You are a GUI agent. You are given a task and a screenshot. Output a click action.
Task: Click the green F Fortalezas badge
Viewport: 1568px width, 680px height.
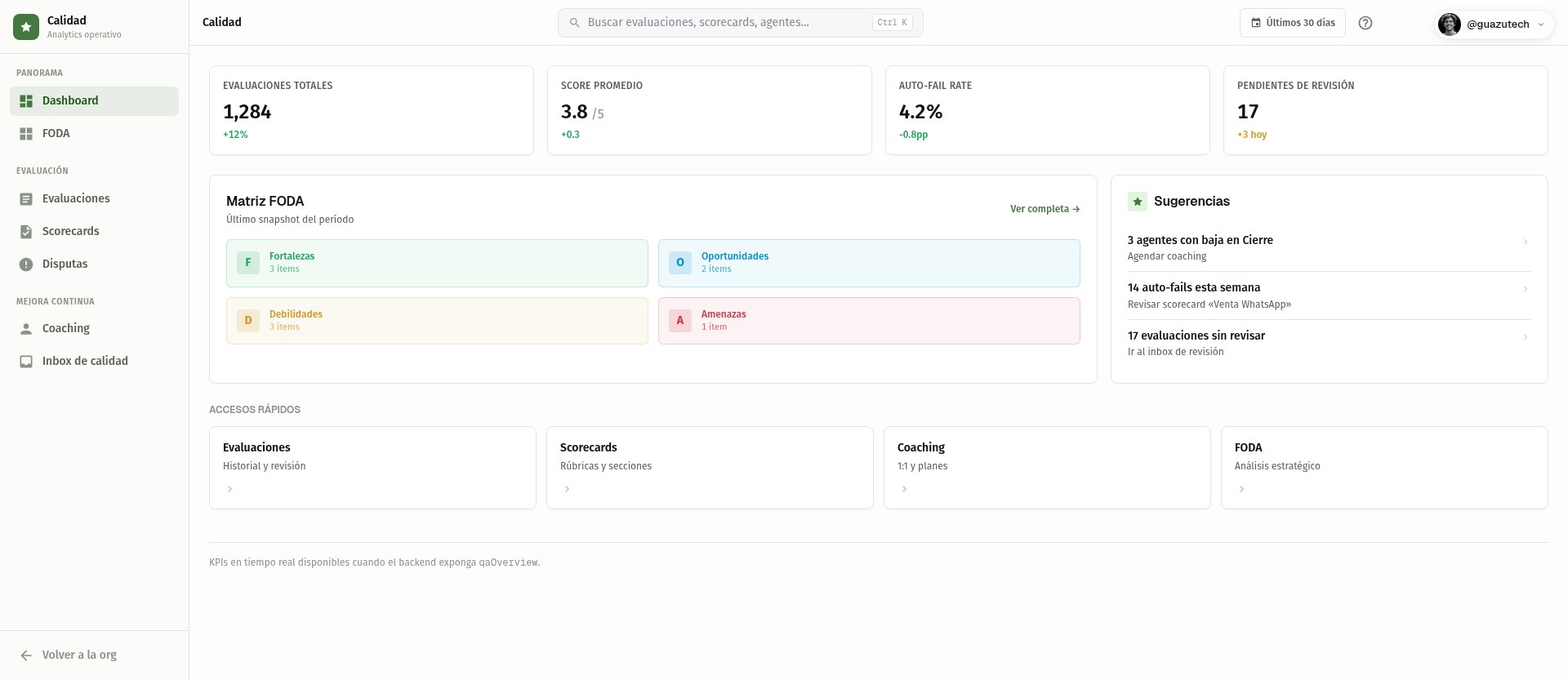coord(248,262)
